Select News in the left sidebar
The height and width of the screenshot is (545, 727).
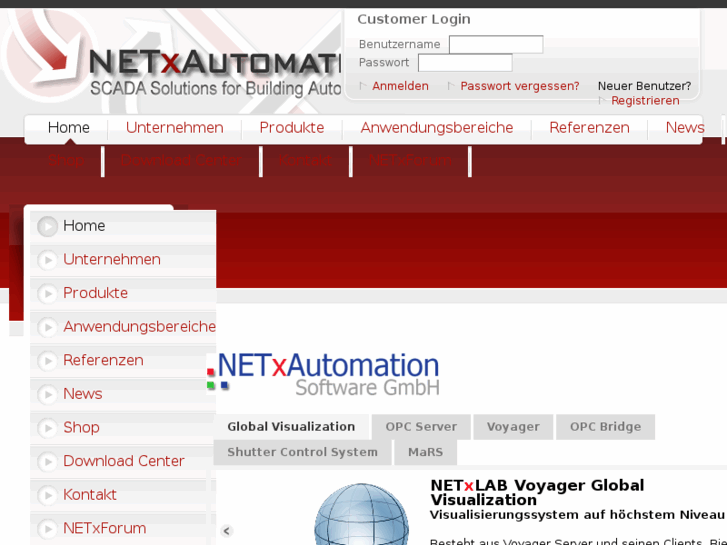[x=83, y=394]
